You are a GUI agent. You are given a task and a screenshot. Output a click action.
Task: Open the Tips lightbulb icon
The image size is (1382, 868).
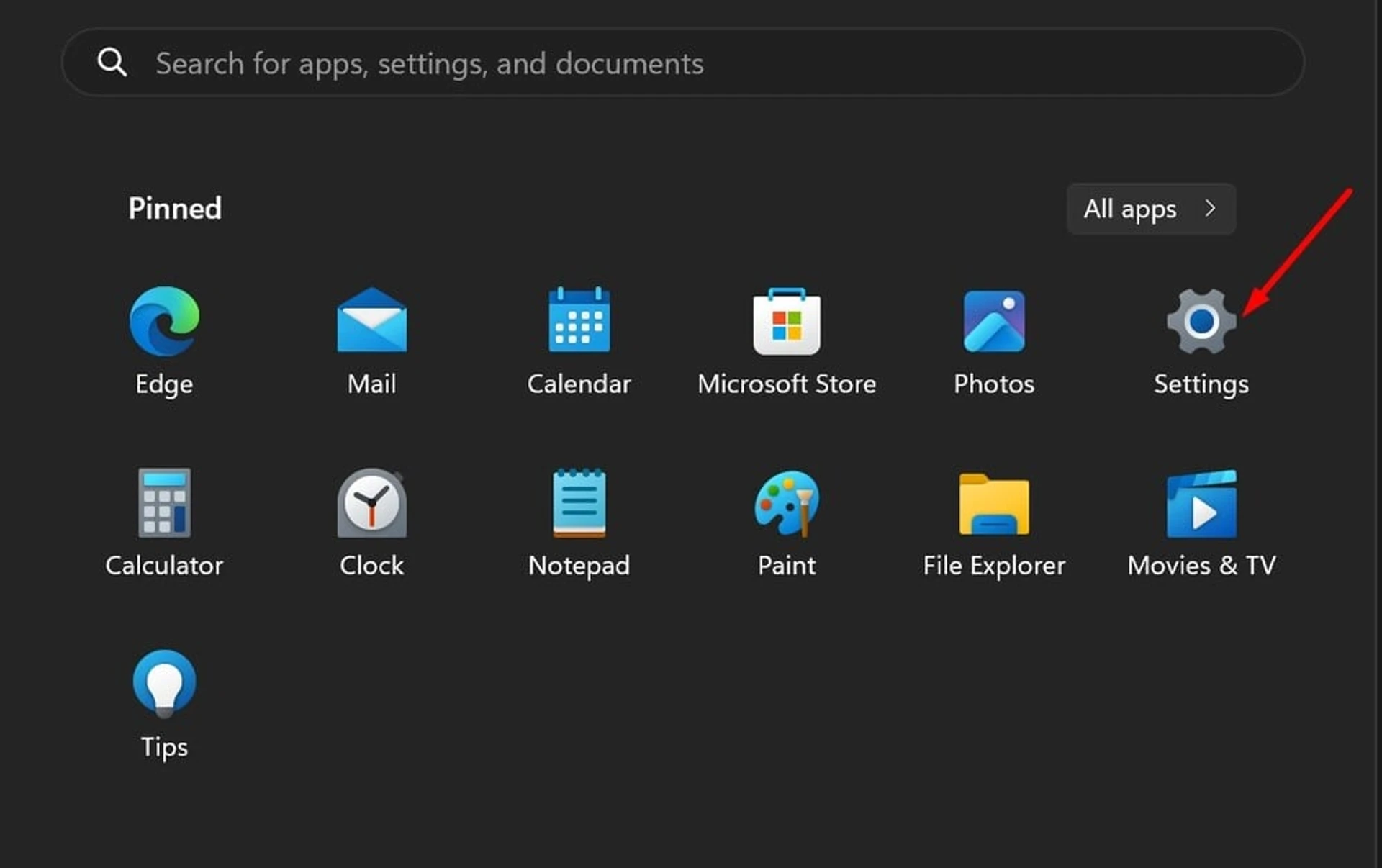coord(165,684)
